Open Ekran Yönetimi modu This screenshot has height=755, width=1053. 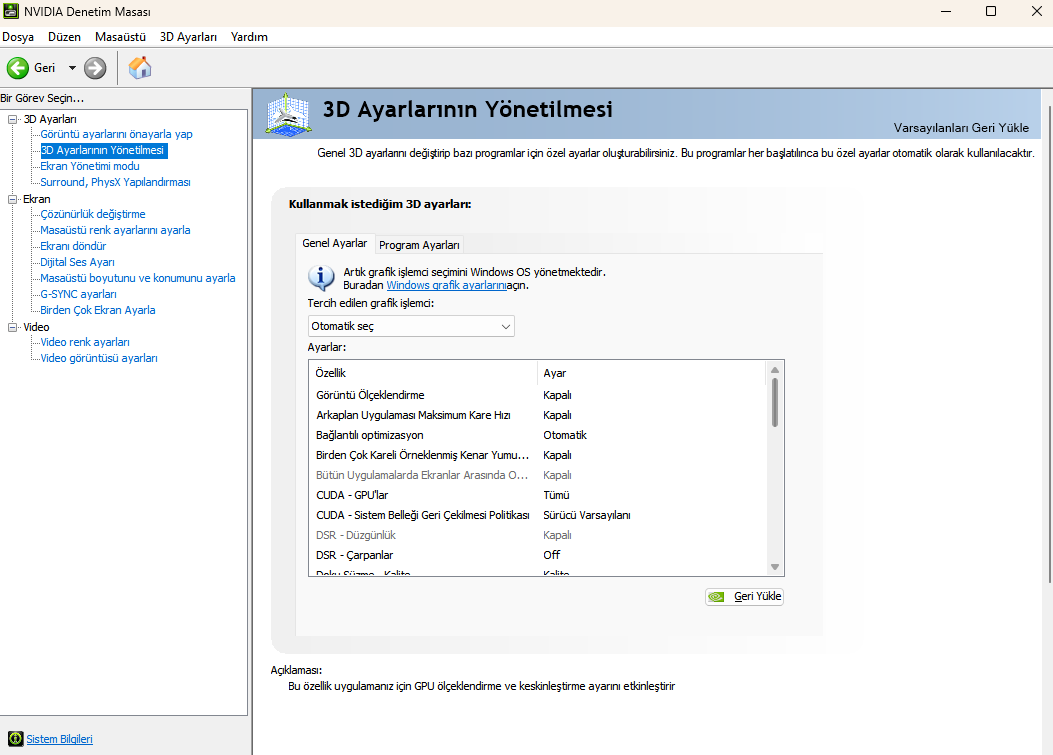coord(90,166)
